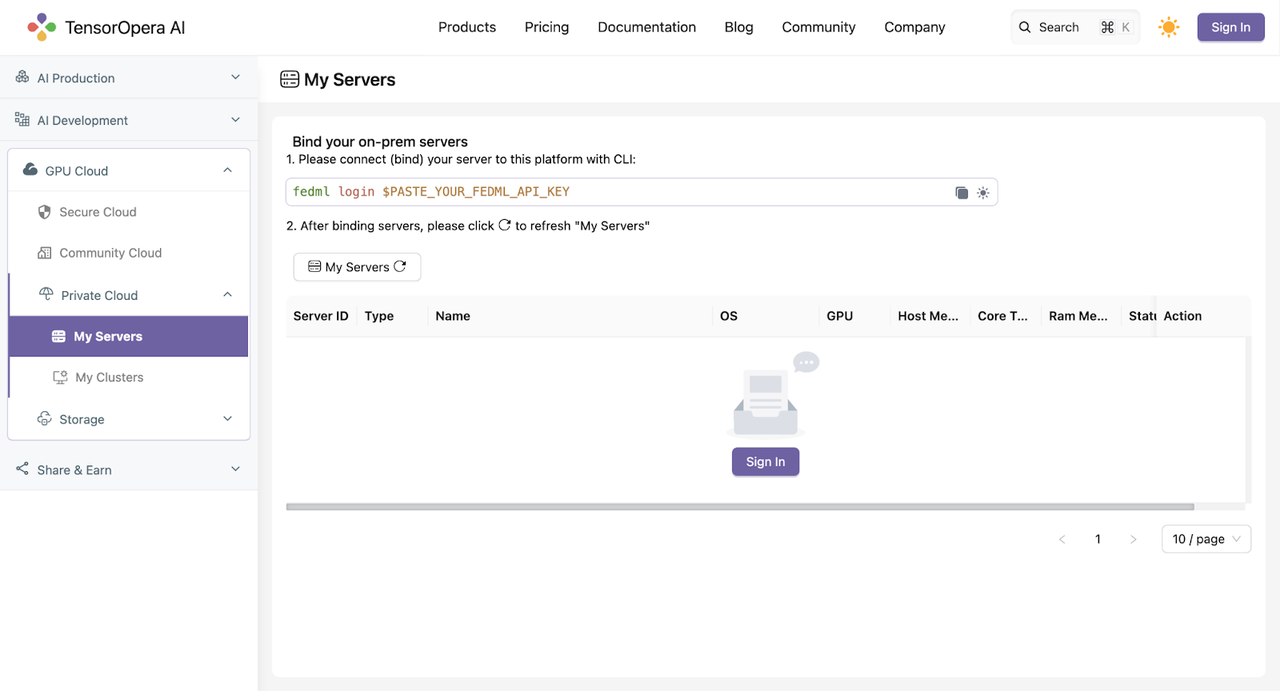1280x691 pixels.
Task: Click the AI Development sidebar icon
Action: click(22, 120)
